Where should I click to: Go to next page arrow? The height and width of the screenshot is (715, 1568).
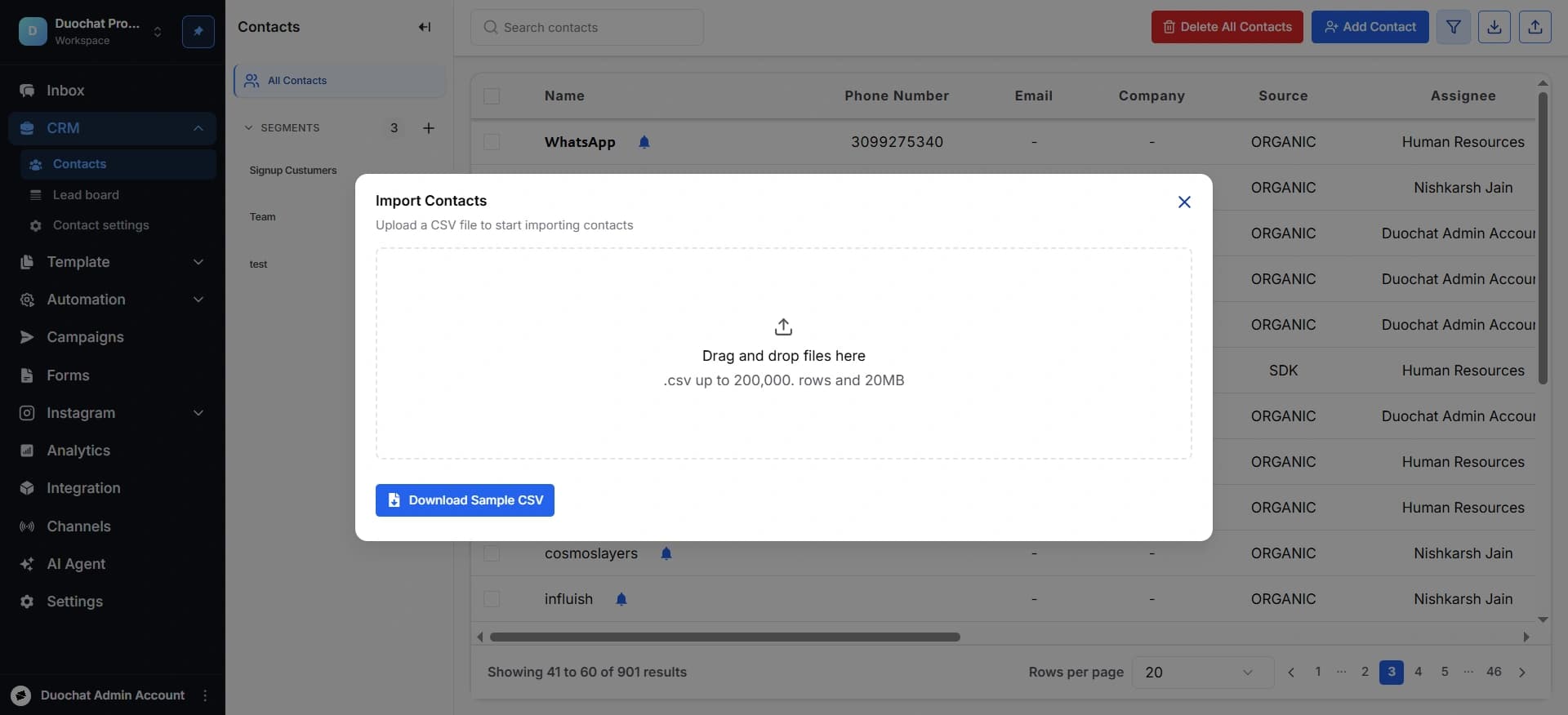[x=1522, y=673]
